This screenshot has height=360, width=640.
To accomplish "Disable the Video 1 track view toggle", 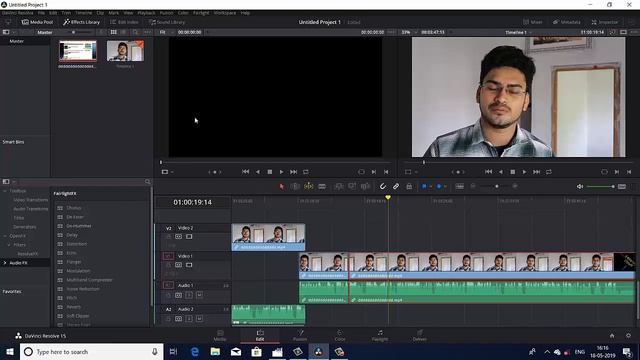I will (189, 265).
